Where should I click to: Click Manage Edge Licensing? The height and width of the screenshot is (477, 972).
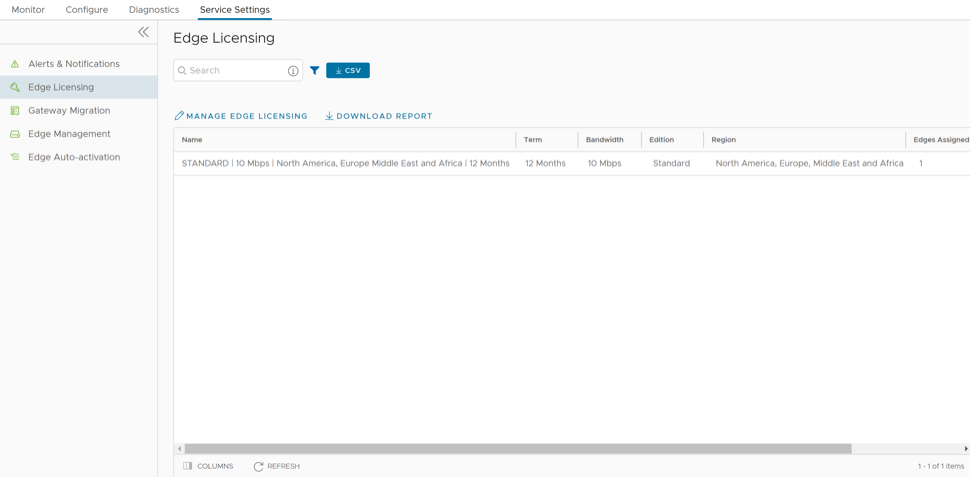[x=241, y=116]
